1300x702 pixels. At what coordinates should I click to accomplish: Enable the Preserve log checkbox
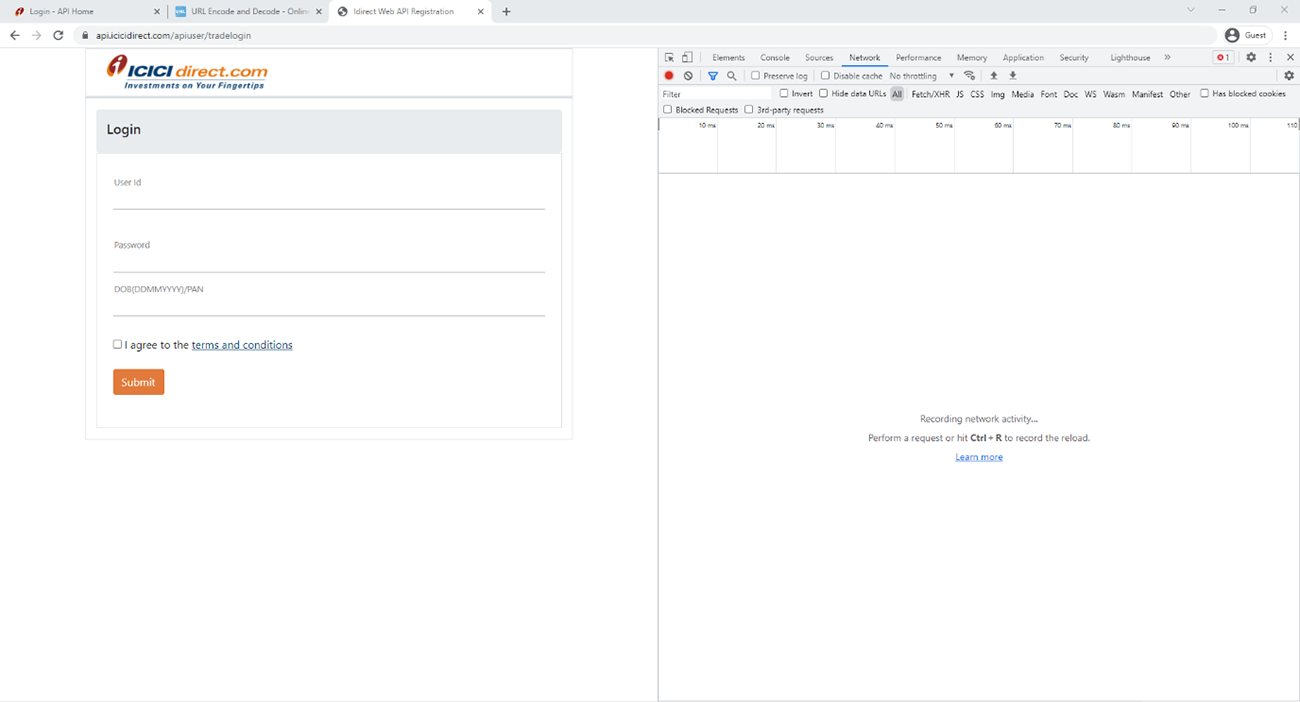(756, 76)
